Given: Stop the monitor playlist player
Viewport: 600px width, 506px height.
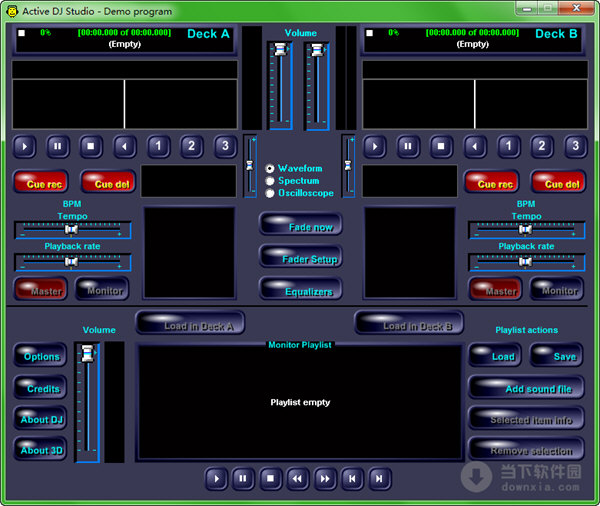Looking at the screenshot, I should click(x=271, y=479).
